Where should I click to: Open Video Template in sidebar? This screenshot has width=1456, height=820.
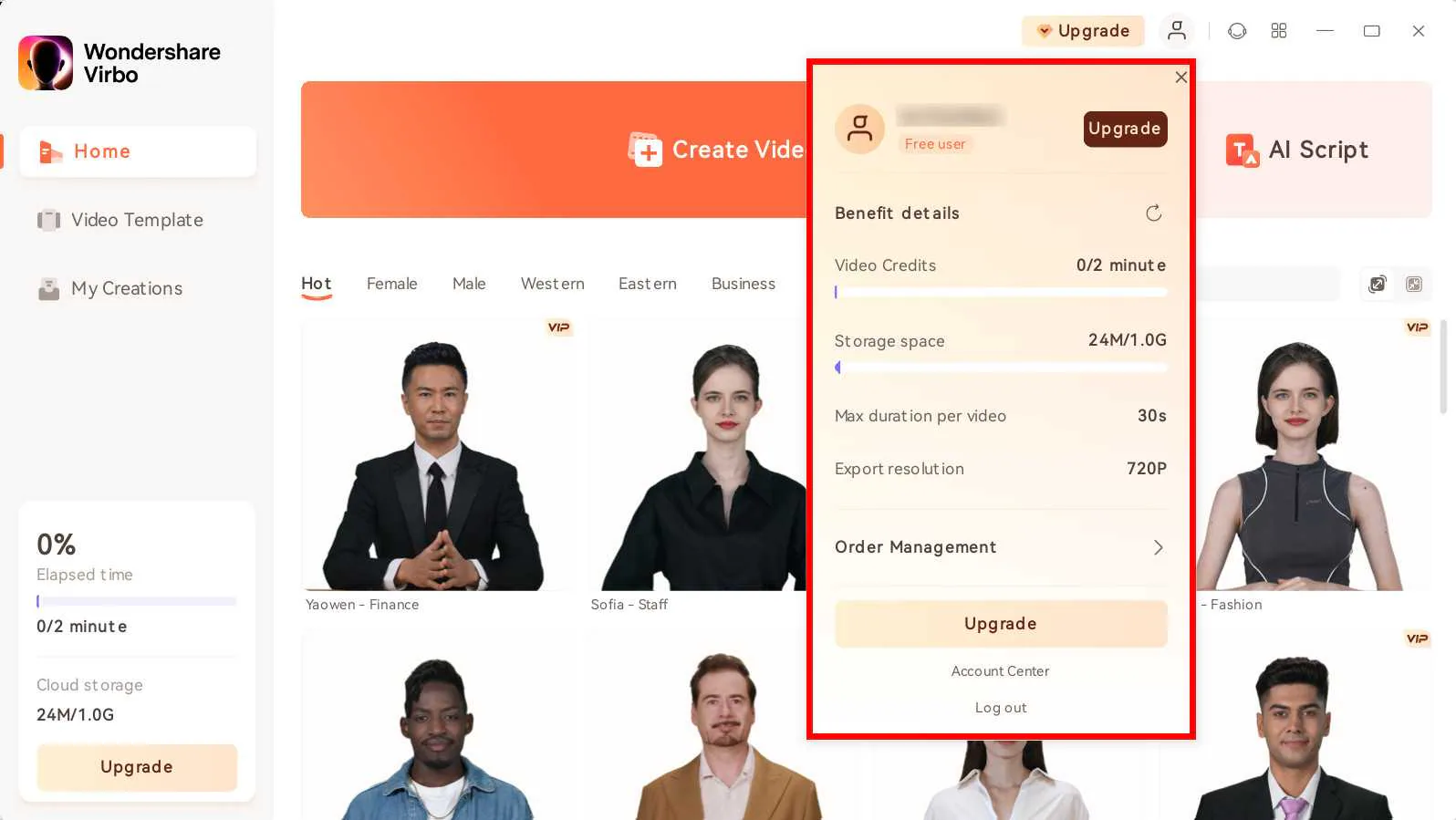click(x=138, y=220)
